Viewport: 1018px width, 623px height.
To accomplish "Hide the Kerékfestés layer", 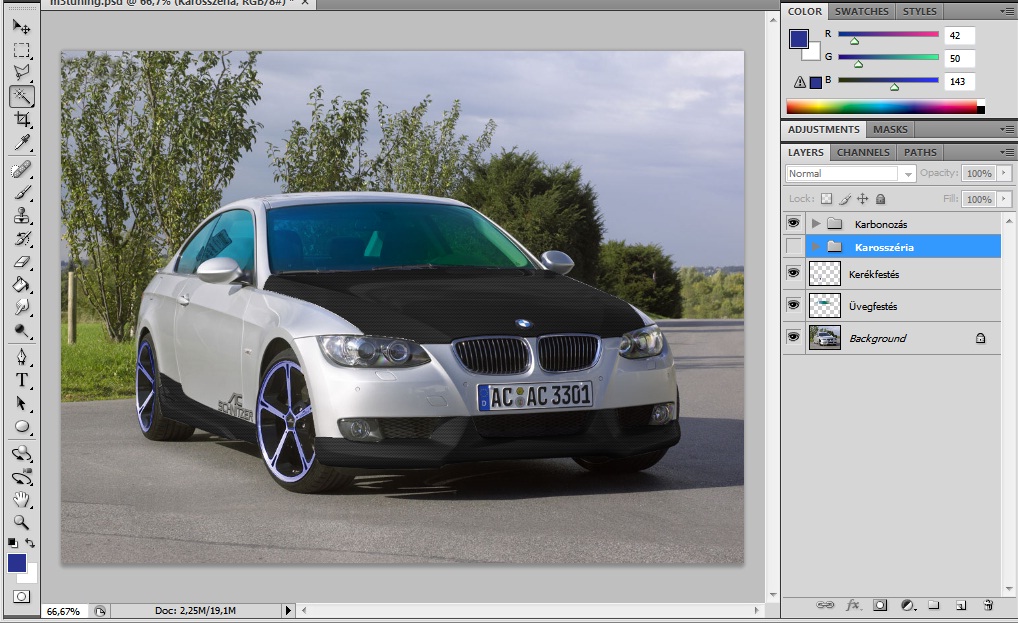I will point(794,273).
